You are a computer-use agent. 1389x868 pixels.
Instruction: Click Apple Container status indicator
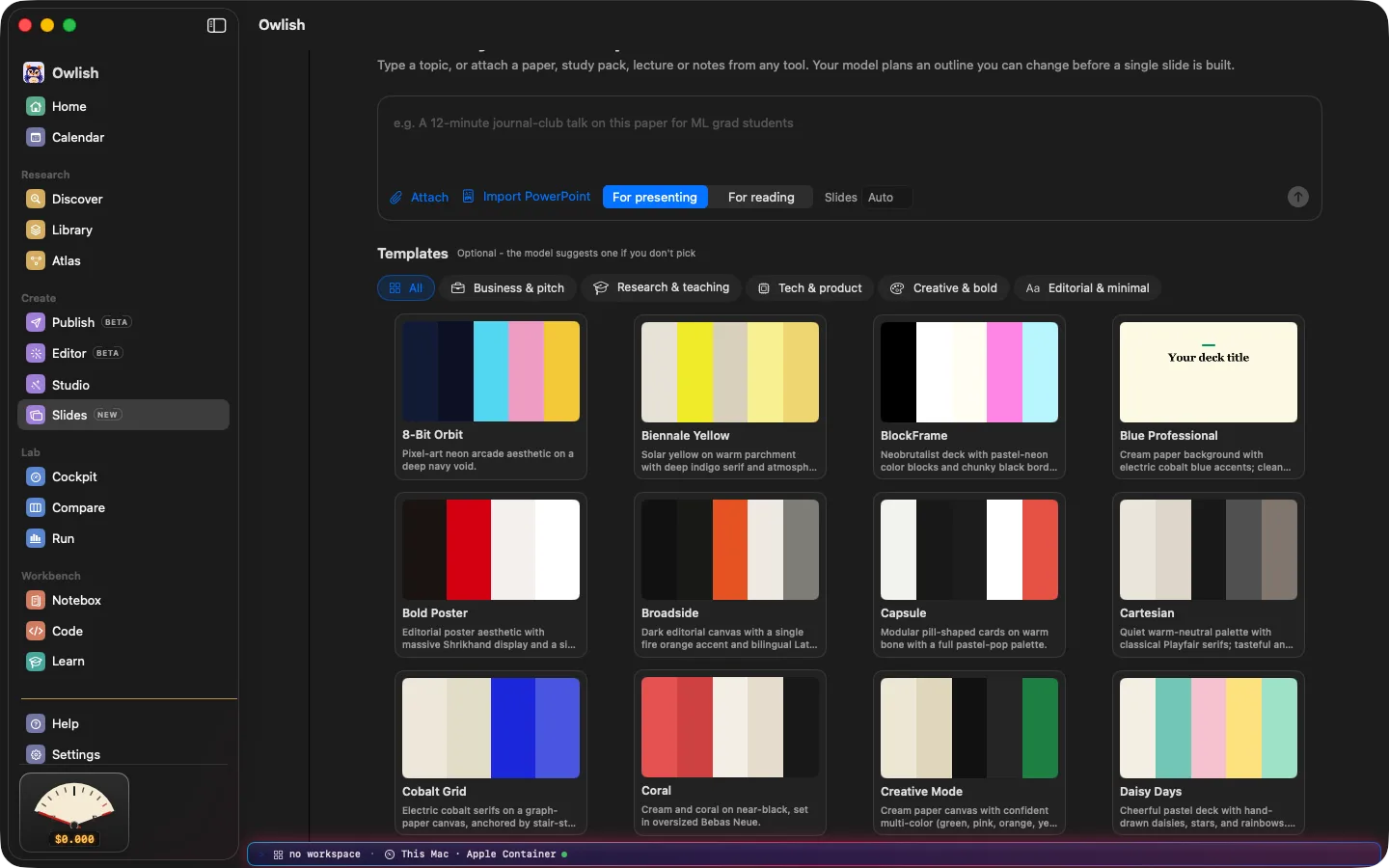pyautogui.click(x=517, y=854)
